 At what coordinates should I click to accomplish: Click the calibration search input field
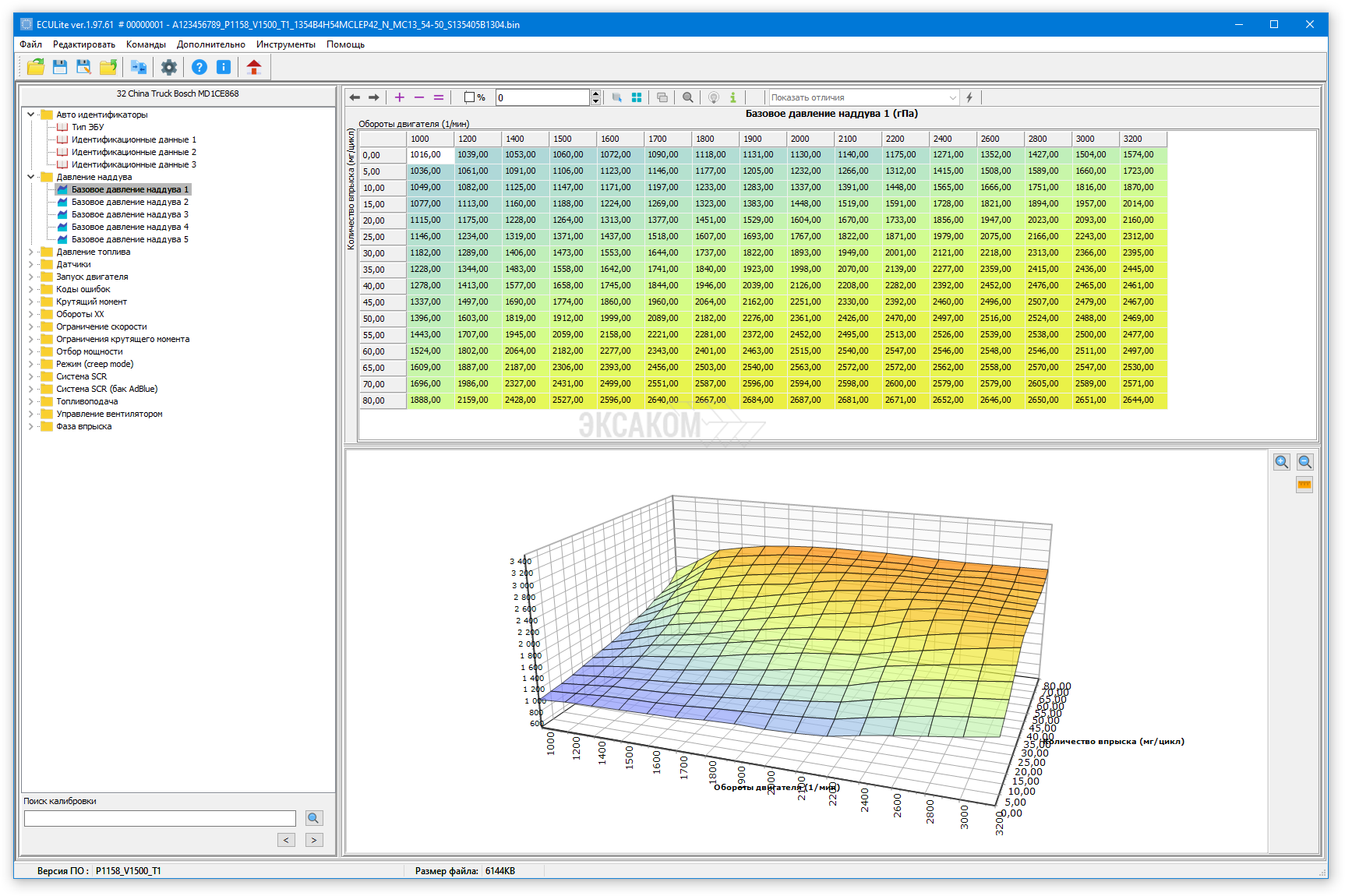click(x=160, y=818)
